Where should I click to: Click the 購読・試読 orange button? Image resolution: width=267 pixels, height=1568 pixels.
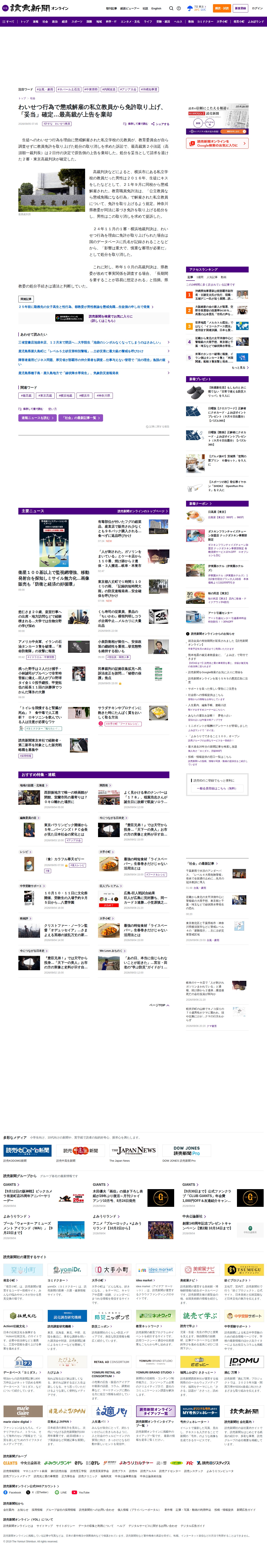click(x=222, y=9)
